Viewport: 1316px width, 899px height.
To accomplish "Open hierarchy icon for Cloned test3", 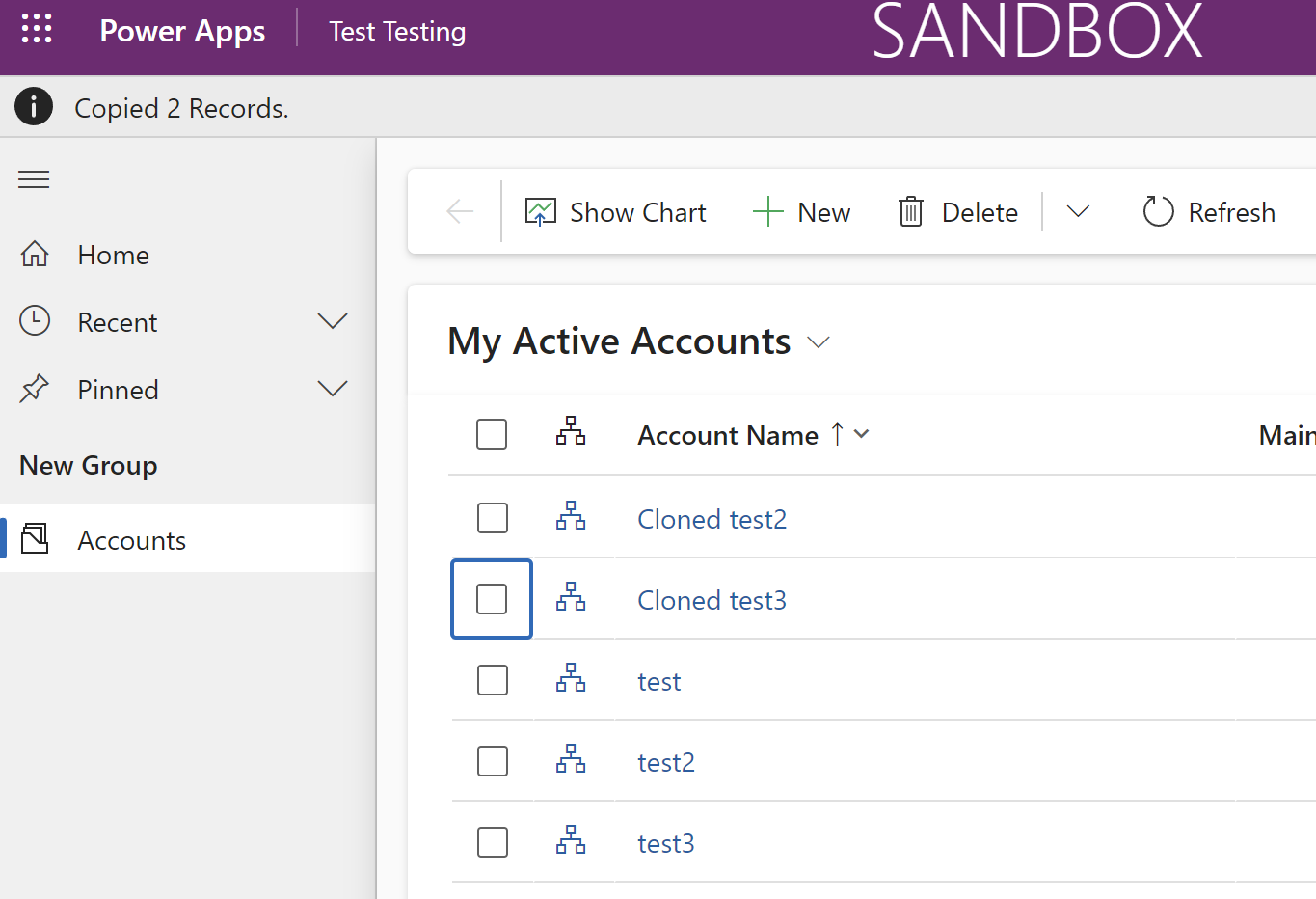I will point(571,597).
